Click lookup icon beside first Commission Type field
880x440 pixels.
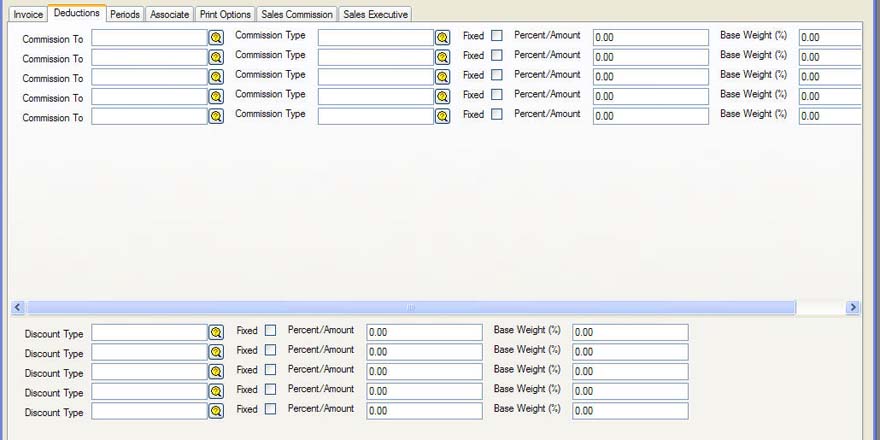coord(442,37)
